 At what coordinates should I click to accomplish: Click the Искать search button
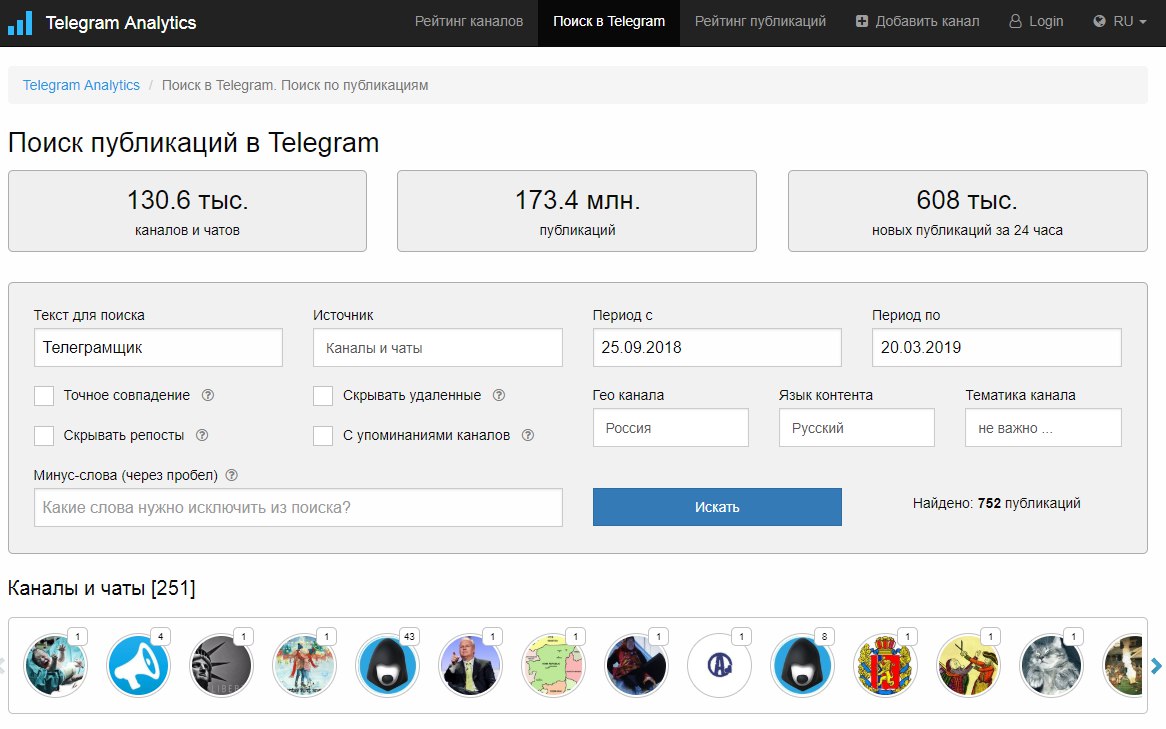tap(717, 507)
